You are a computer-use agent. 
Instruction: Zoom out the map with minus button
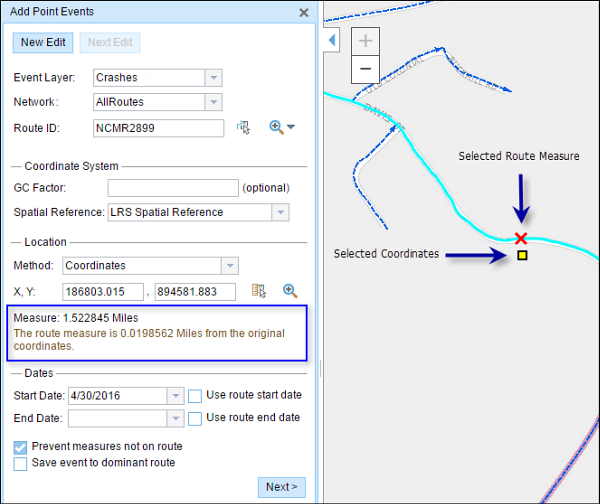[366, 68]
